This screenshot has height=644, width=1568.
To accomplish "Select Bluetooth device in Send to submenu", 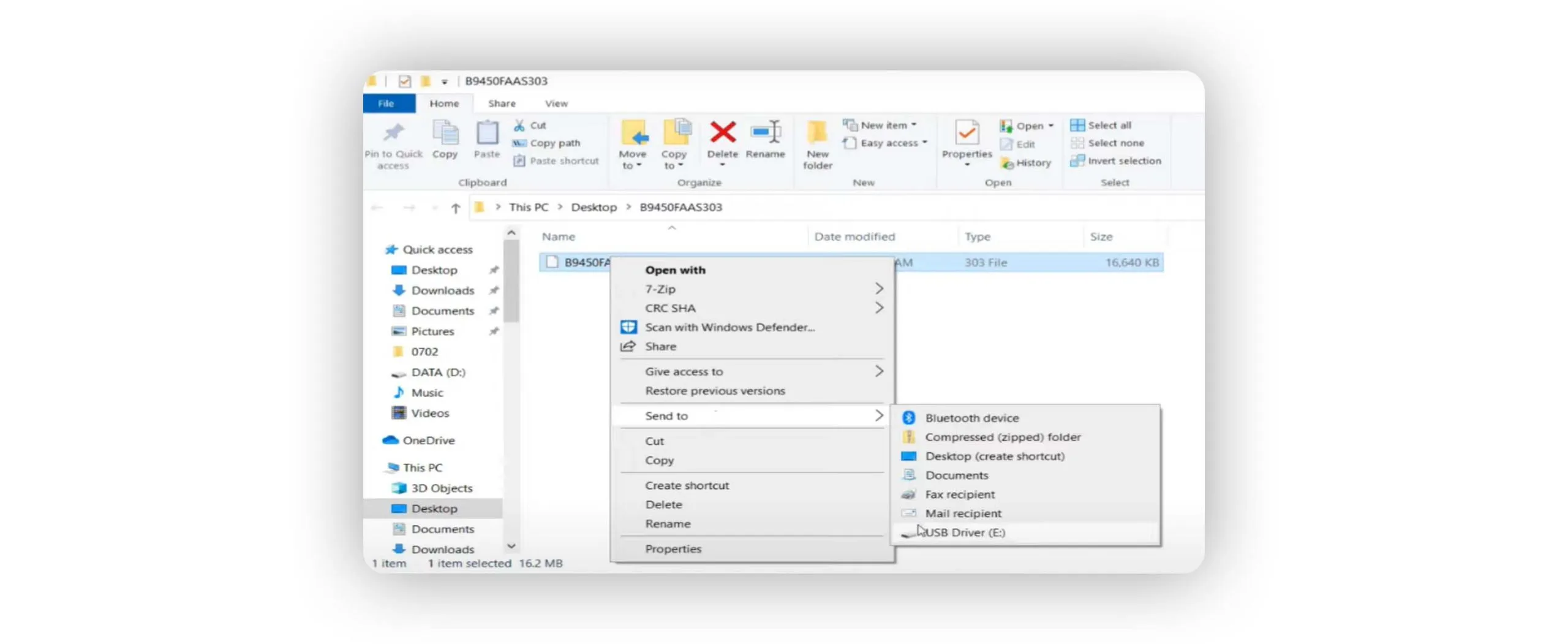I will tap(971, 418).
